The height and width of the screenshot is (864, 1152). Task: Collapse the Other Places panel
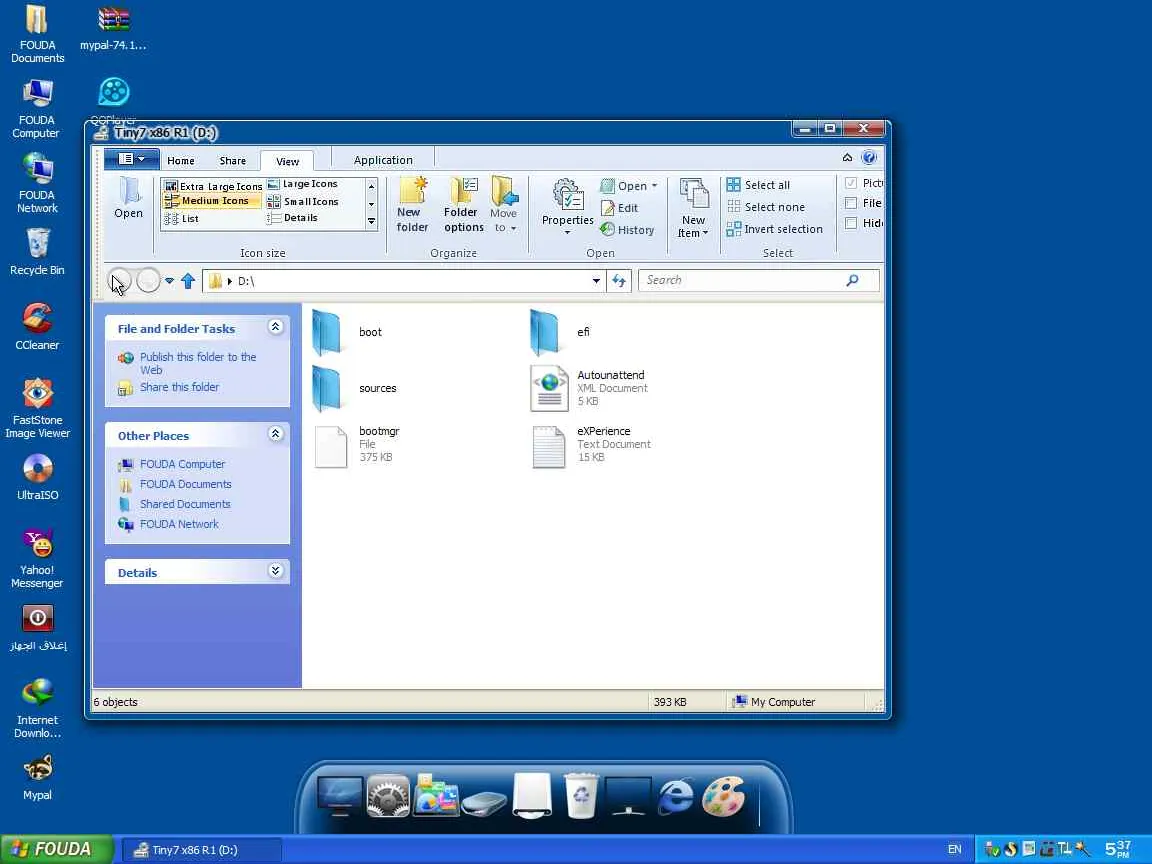276,433
